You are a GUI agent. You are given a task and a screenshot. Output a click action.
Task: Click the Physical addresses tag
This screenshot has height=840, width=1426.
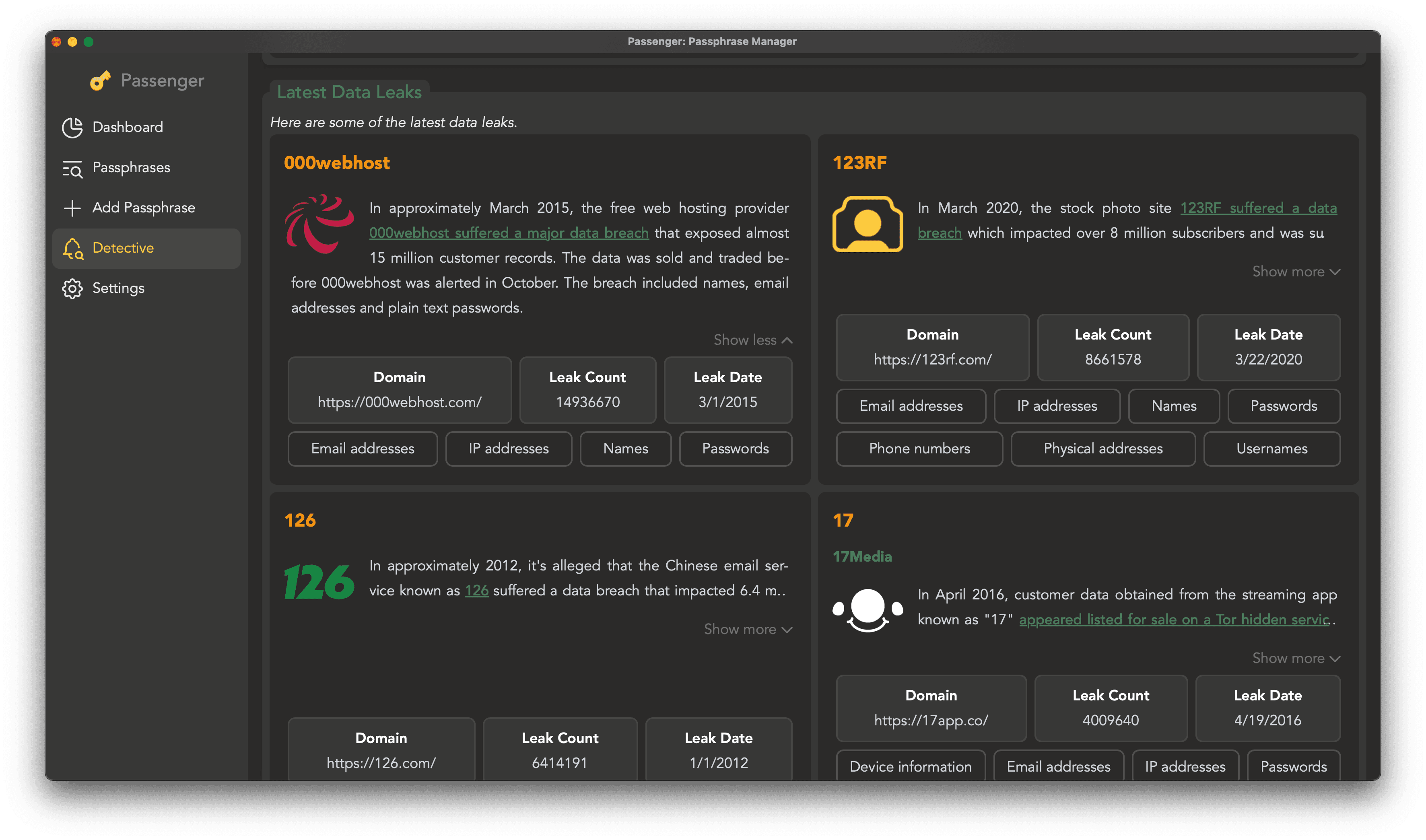[1103, 449]
